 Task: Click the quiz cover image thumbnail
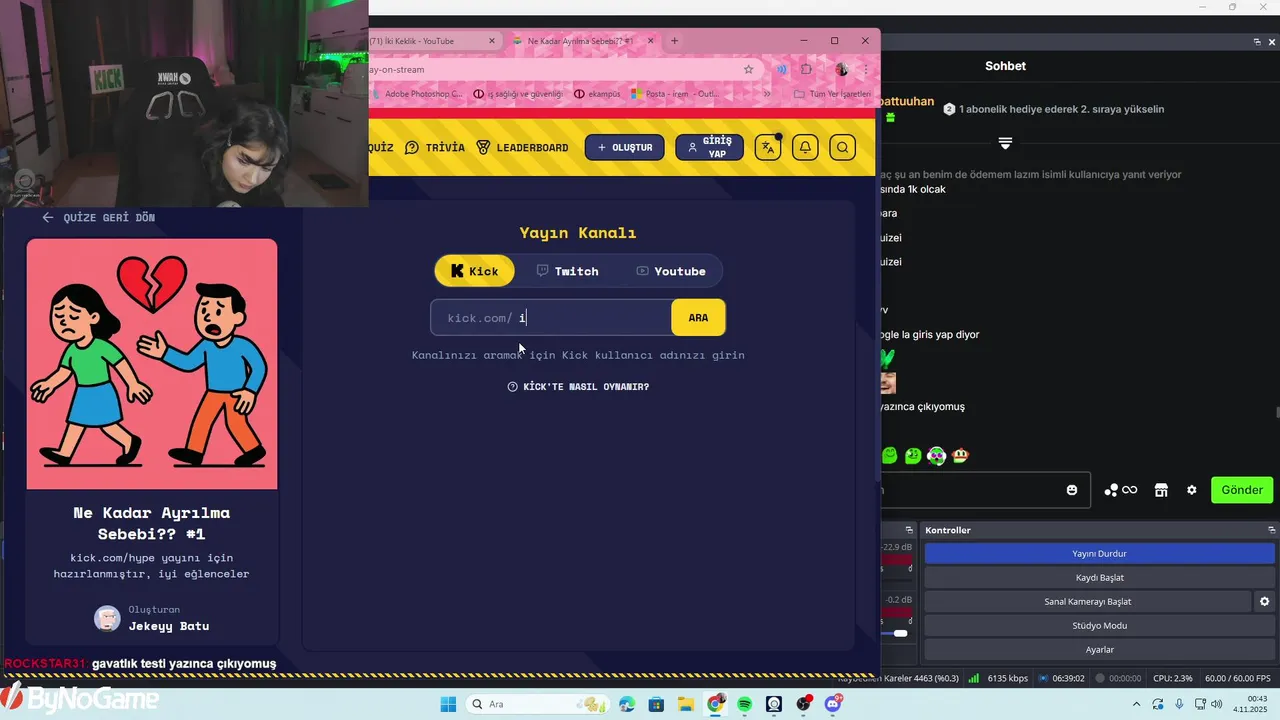tap(152, 364)
